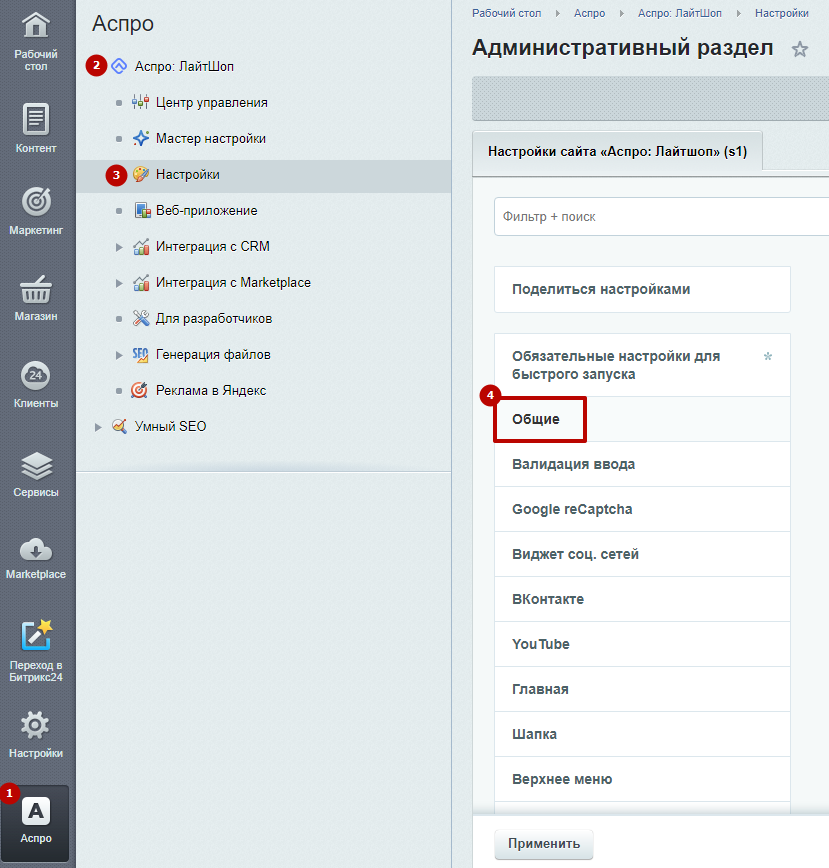Open the Настройки gear section in sidebar
This screenshot has height=868, width=829.
36,734
